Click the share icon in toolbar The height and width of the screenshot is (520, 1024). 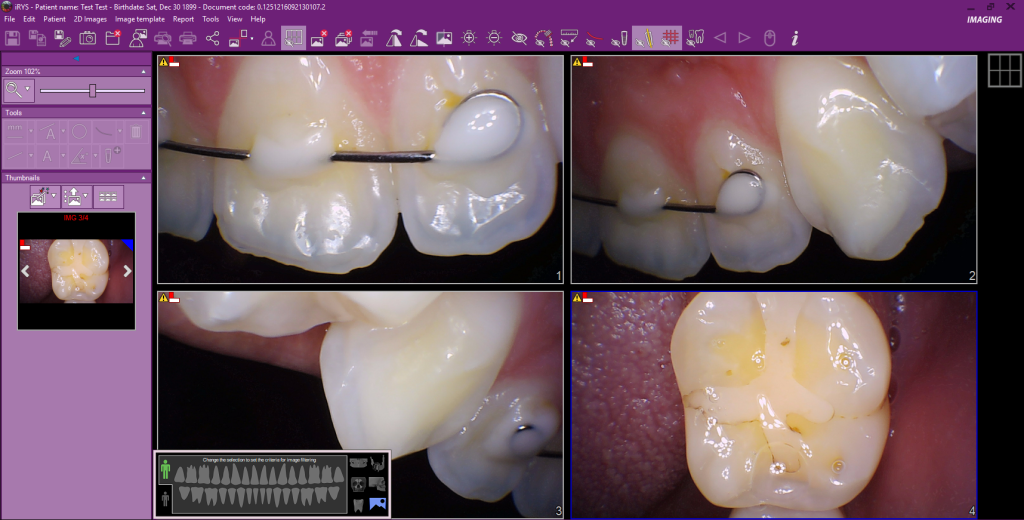point(213,38)
